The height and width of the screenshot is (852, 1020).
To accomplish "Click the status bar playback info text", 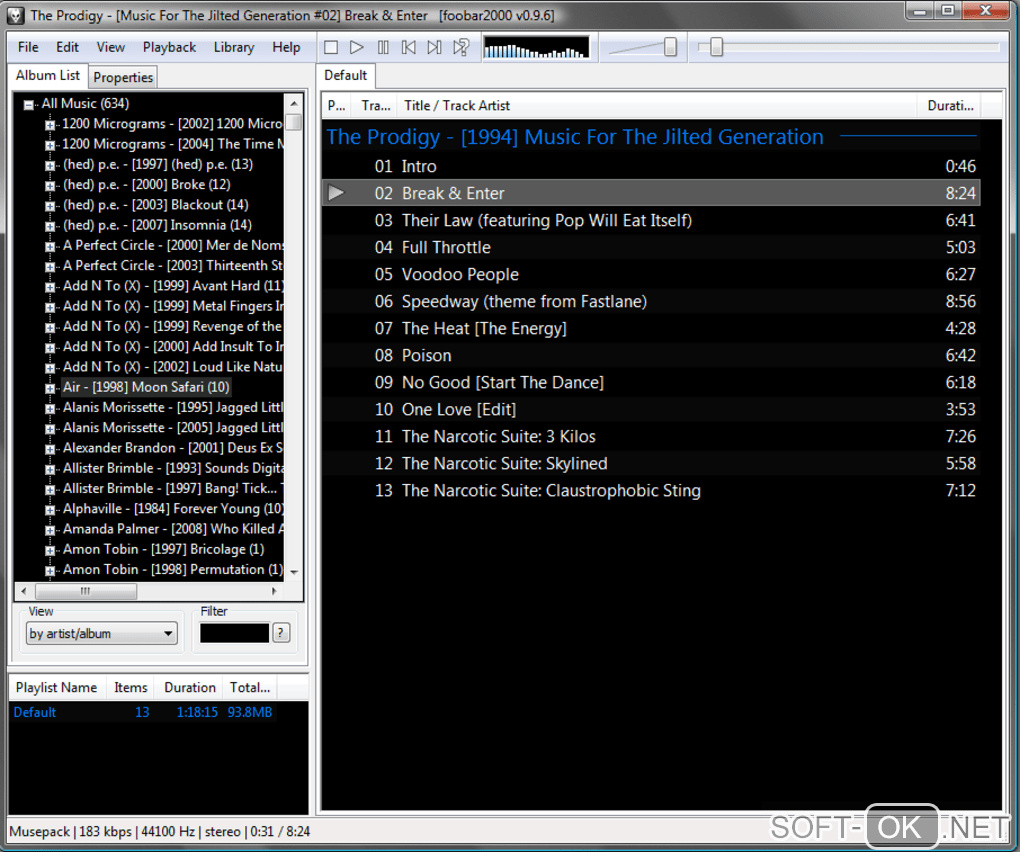I will coord(160,831).
